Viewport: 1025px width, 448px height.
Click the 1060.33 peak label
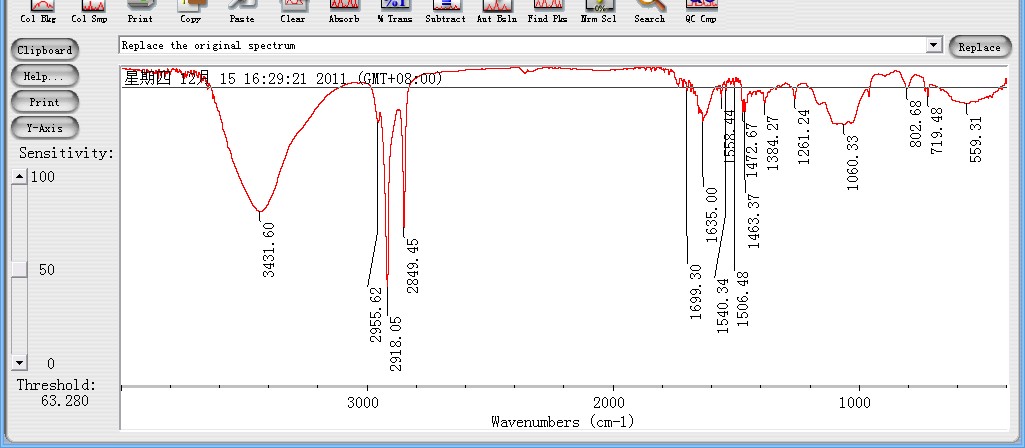point(852,163)
